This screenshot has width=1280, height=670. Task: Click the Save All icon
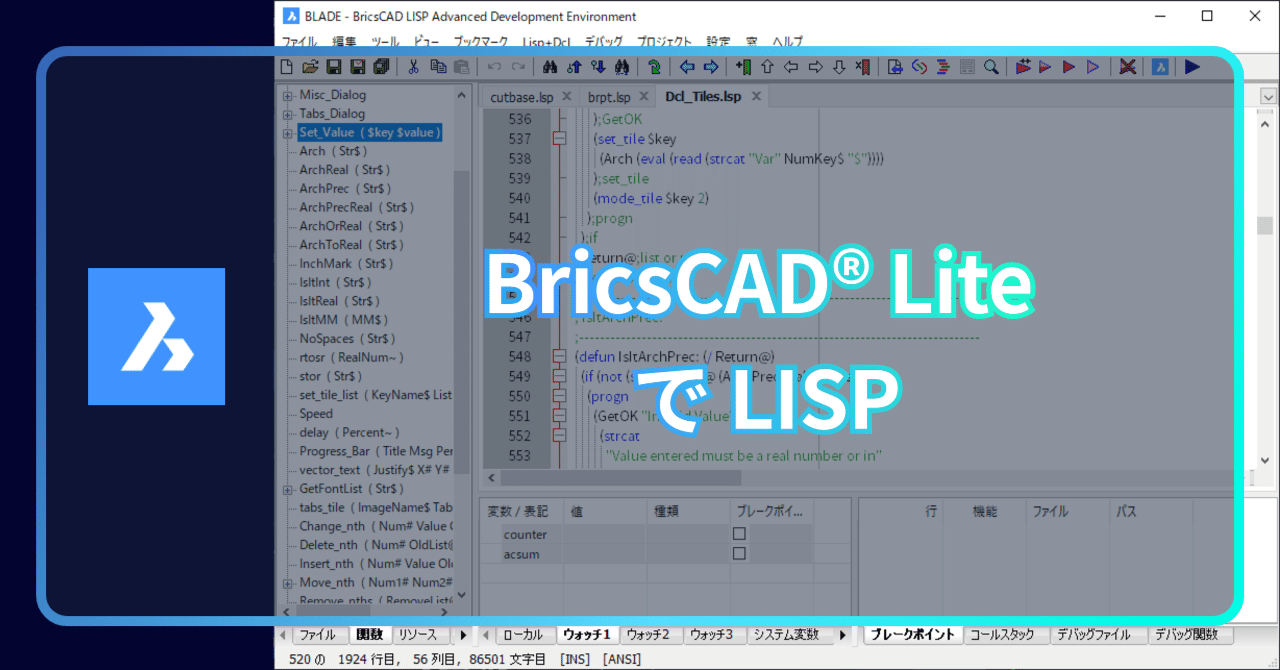tap(380, 66)
